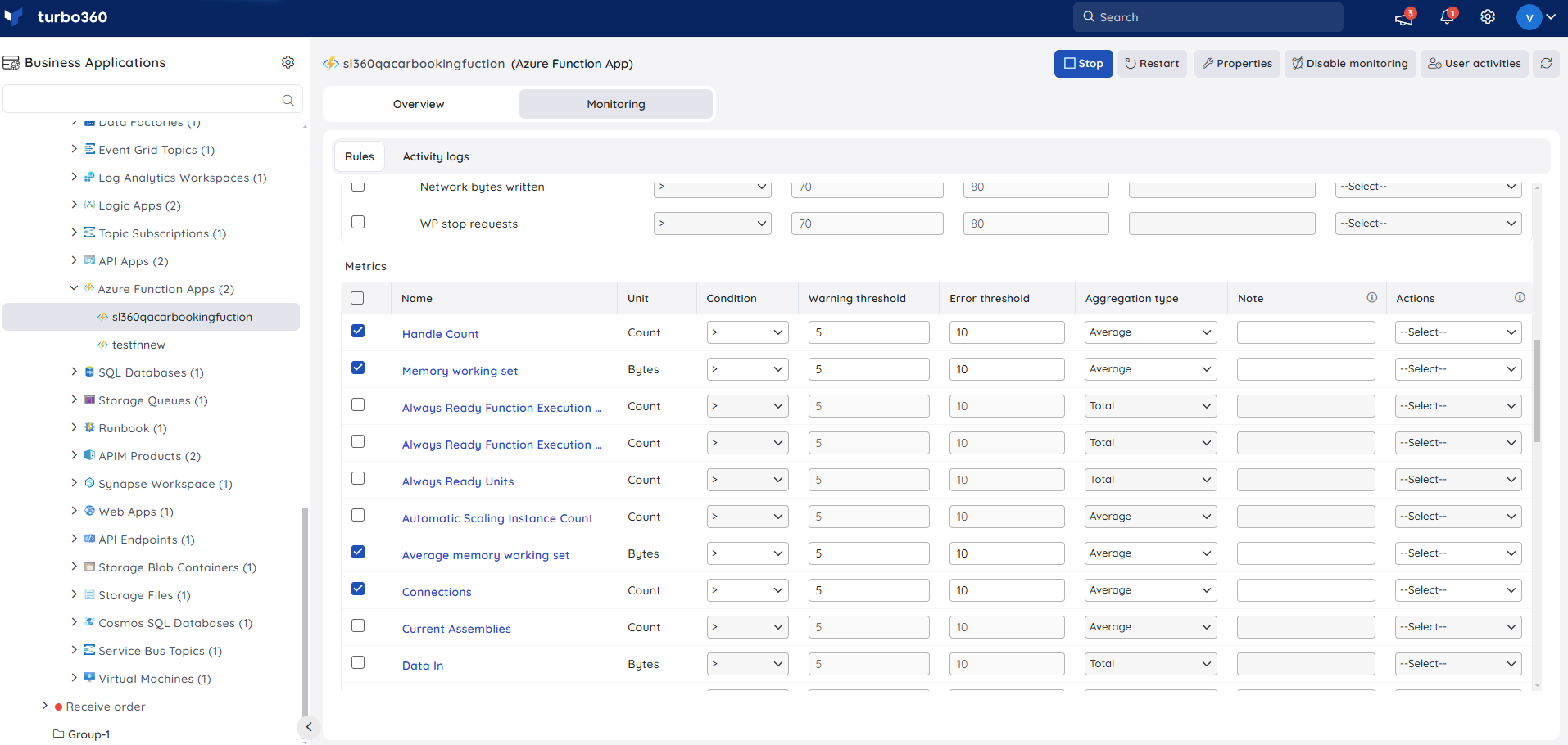Click the Group-1 folder icon
Image resolution: width=1568 pixels, height=745 pixels.
click(x=59, y=734)
